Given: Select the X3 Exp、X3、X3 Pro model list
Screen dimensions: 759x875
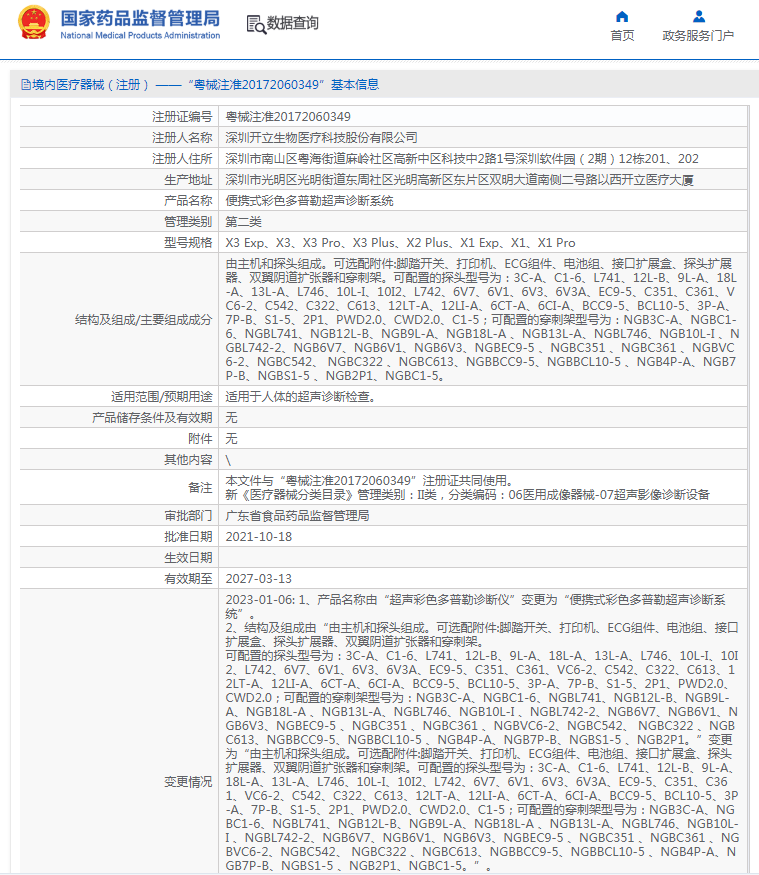Looking at the screenshot, I should [x=400, y=243].
